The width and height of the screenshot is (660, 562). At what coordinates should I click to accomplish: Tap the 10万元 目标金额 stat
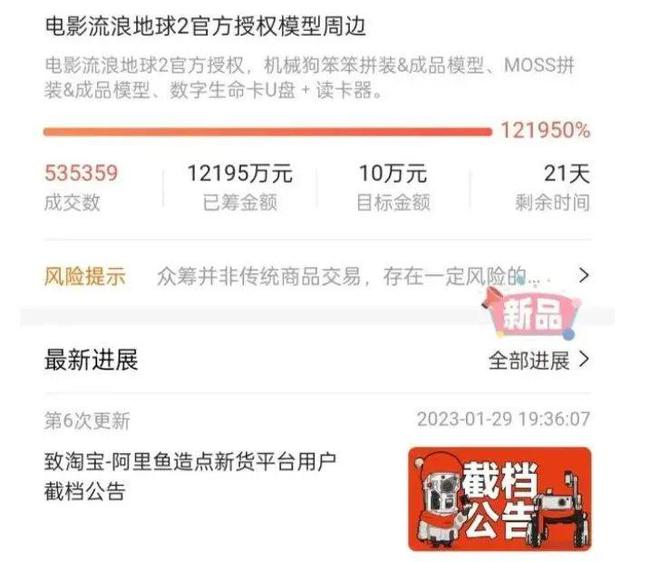coord(393,187)
